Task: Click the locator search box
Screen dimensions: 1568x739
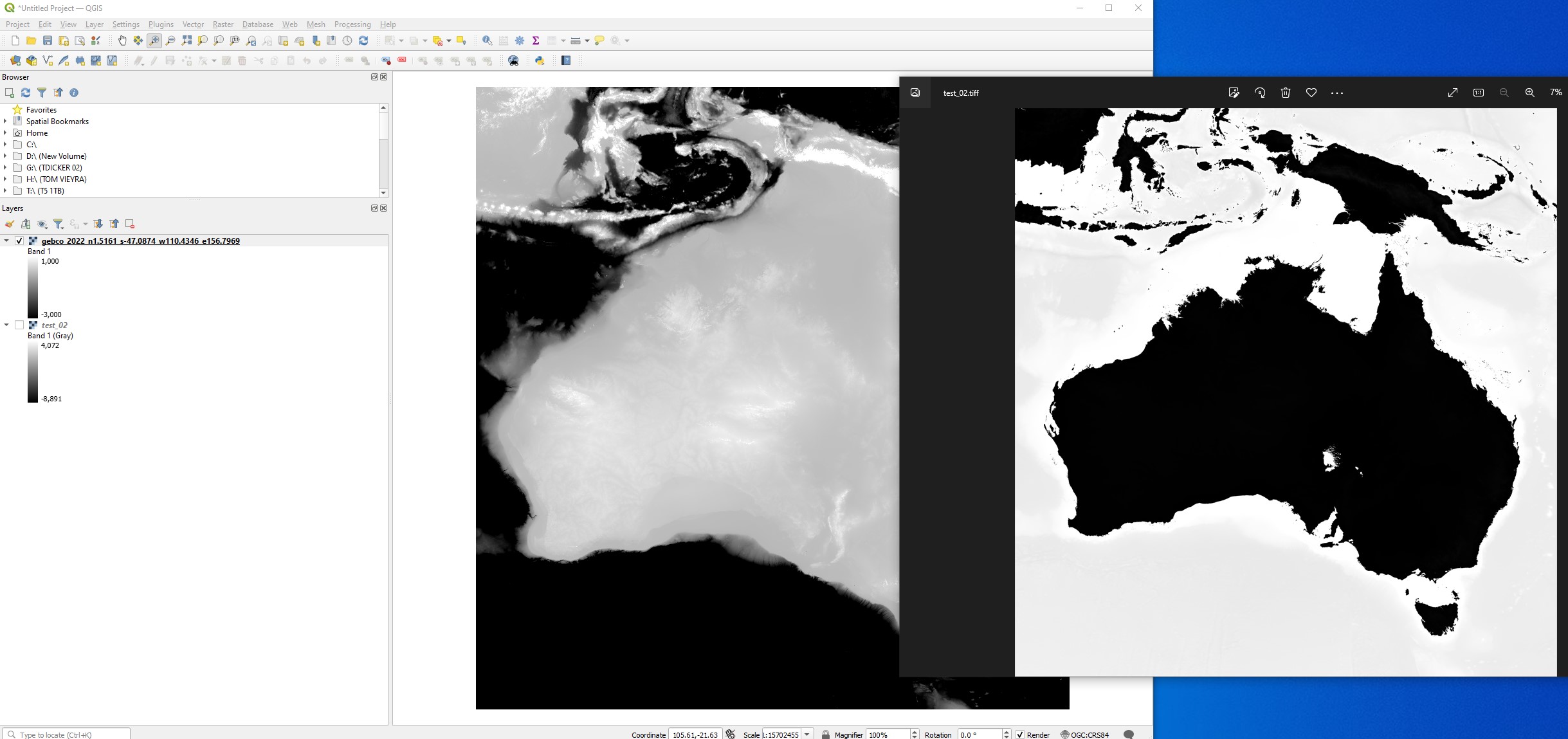Action: click(x=67, y=734)
